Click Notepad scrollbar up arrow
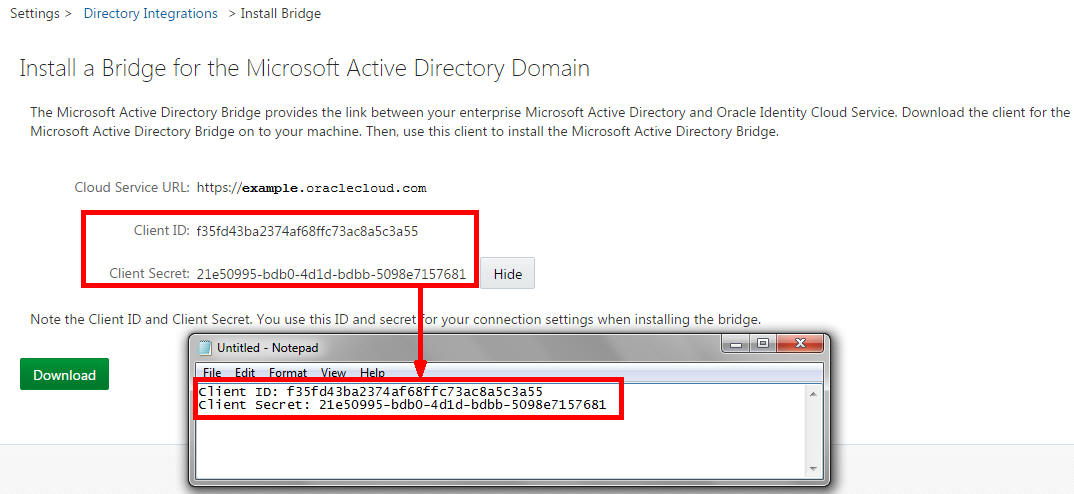This screenshot has width=1074, height=494. 813,395
